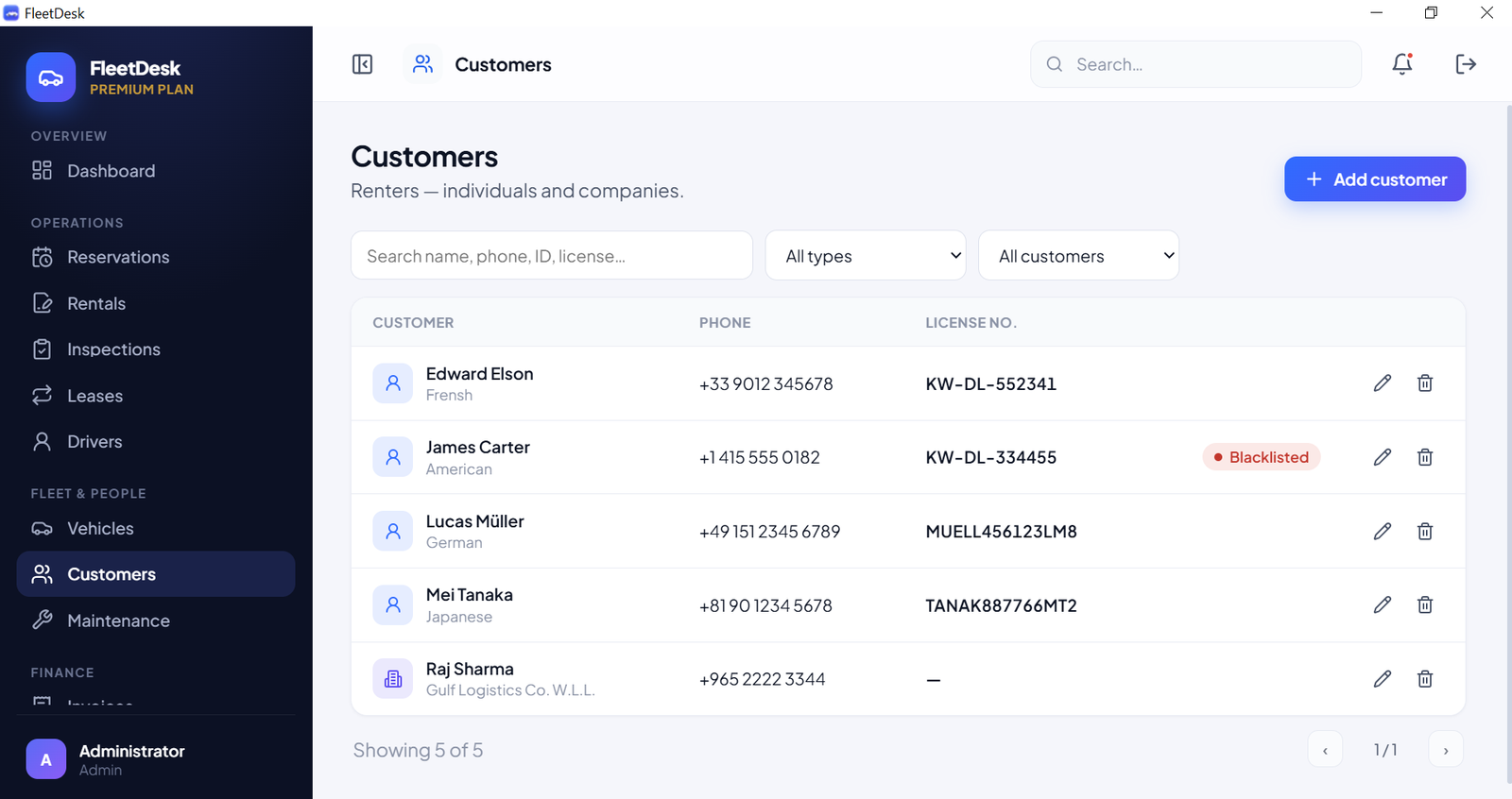Click the logout icon in header
This screenshot has width=1512, height=799.
click(x=1466, y=64)
